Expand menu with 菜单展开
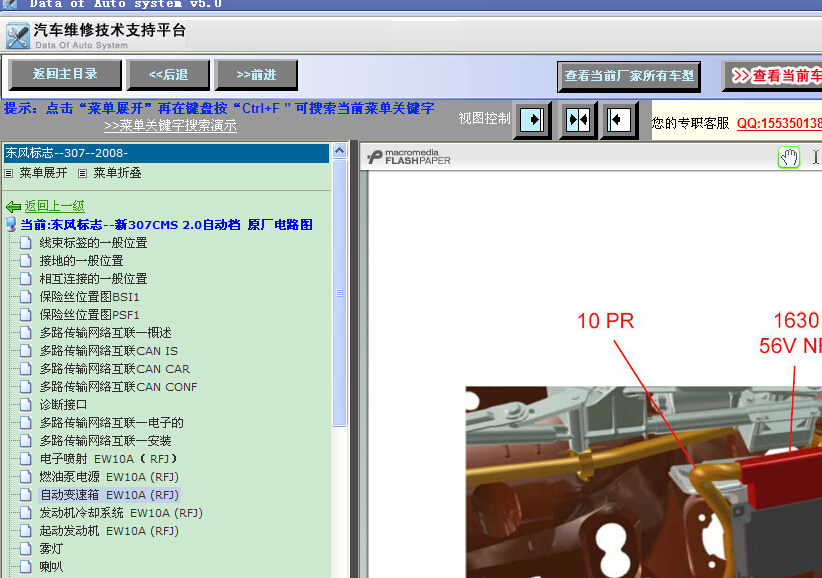This screenshot has width=822, height=578. coord(44,173)
